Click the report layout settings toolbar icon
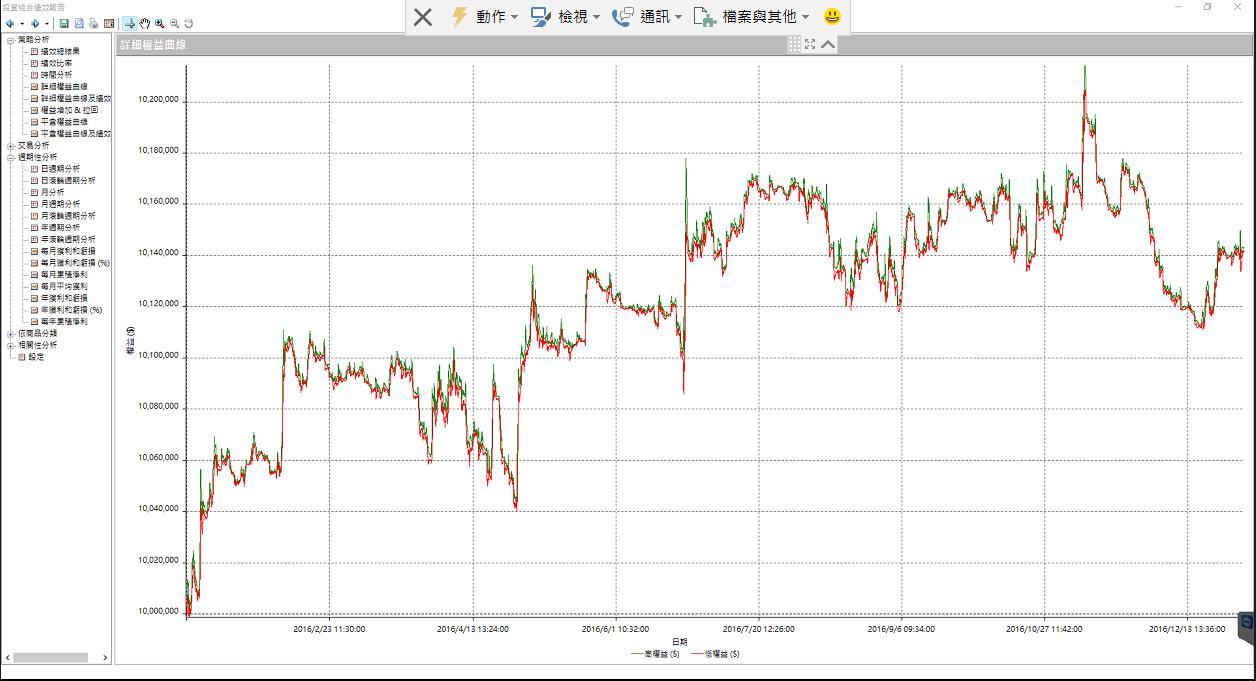This screenshot has height=681, width=1256. (x=109, y=23)
